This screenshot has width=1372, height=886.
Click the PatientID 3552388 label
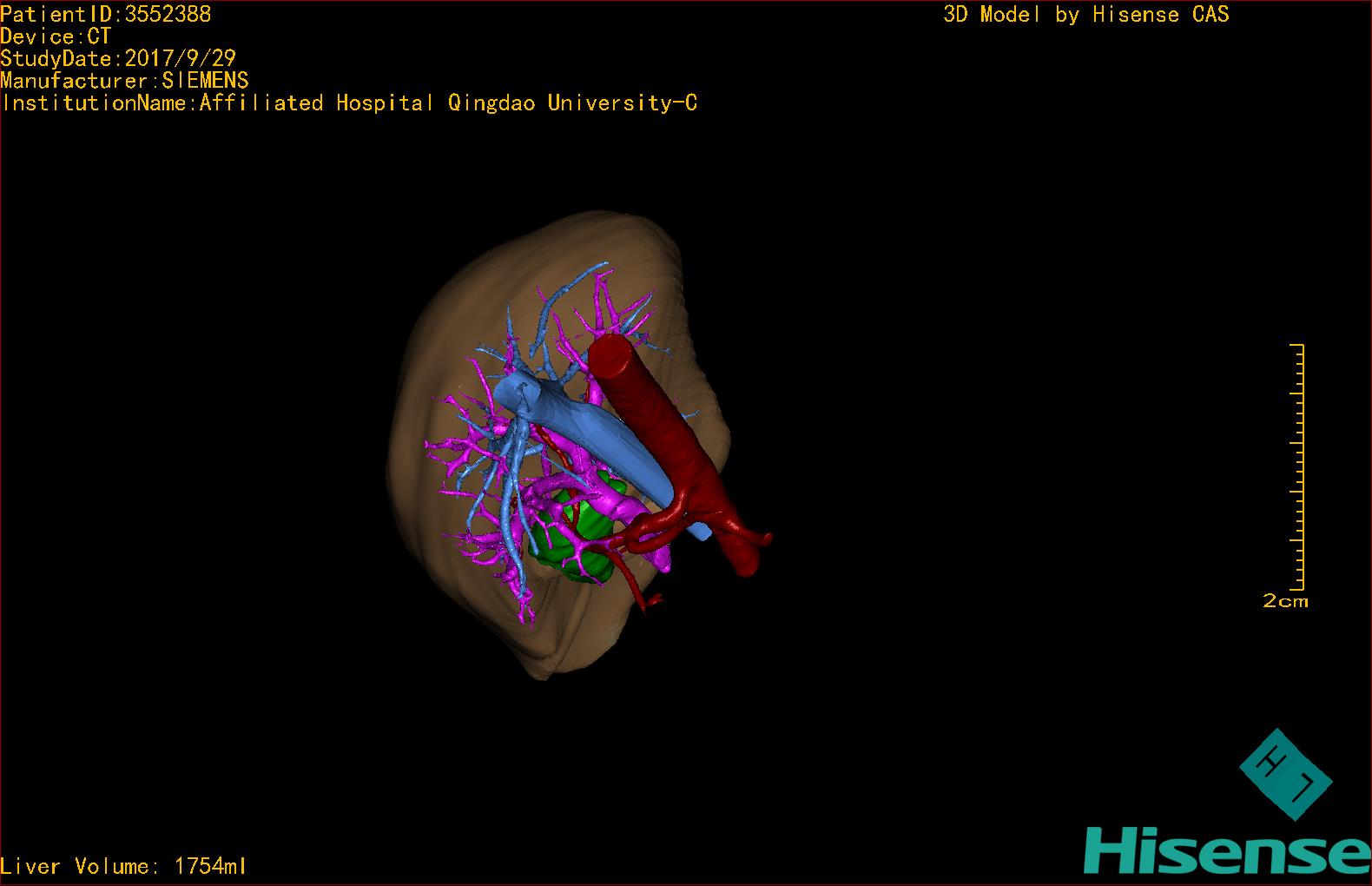(x=106, y=14)
